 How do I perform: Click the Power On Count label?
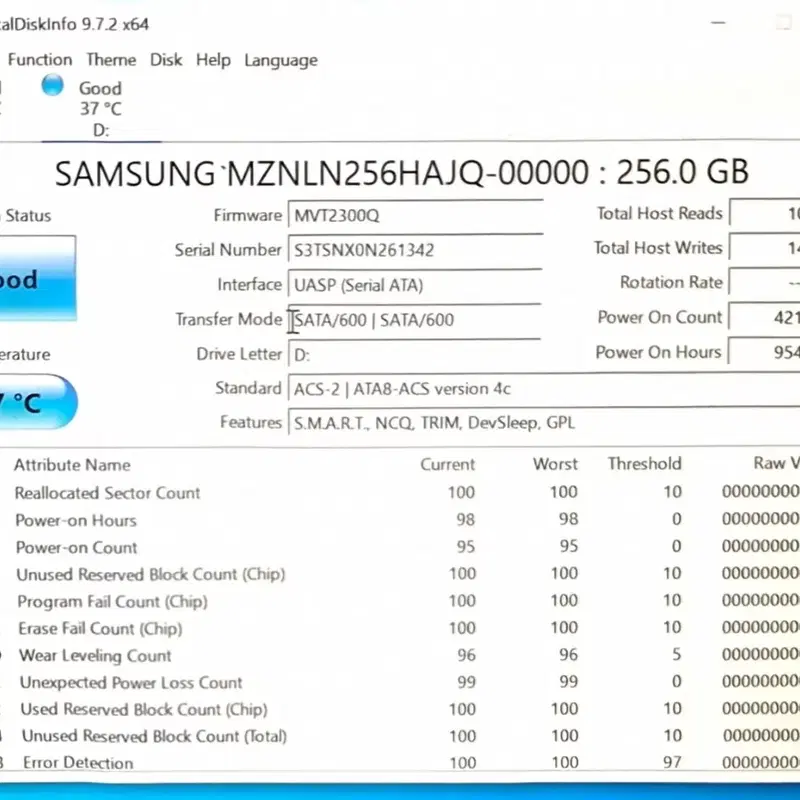(660, 317)
